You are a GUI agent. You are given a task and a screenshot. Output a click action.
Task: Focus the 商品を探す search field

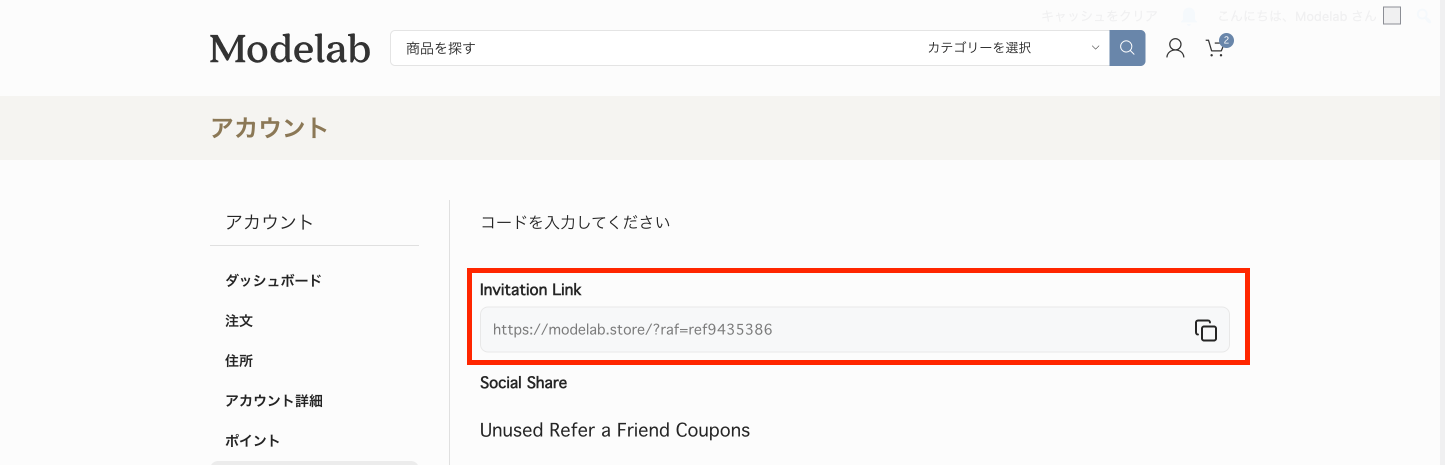tap(650, 48)
